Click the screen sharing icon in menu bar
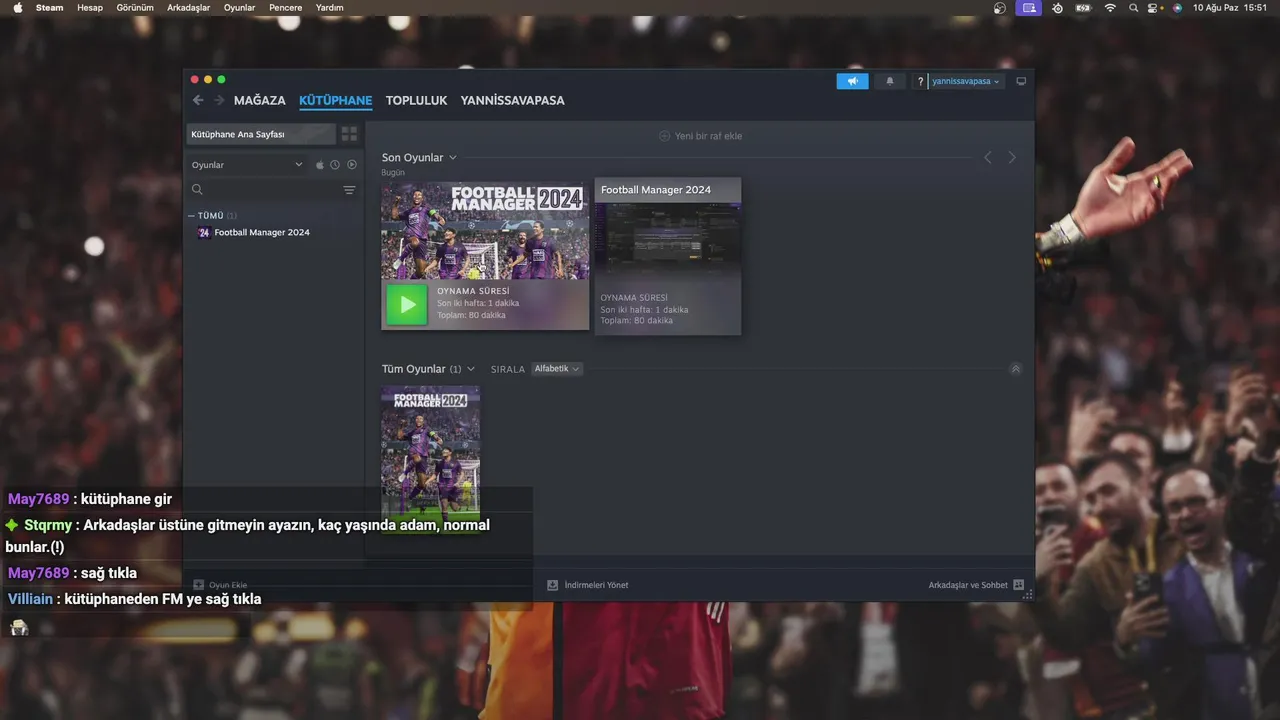1280x720 pixels. pos(1028,8)
